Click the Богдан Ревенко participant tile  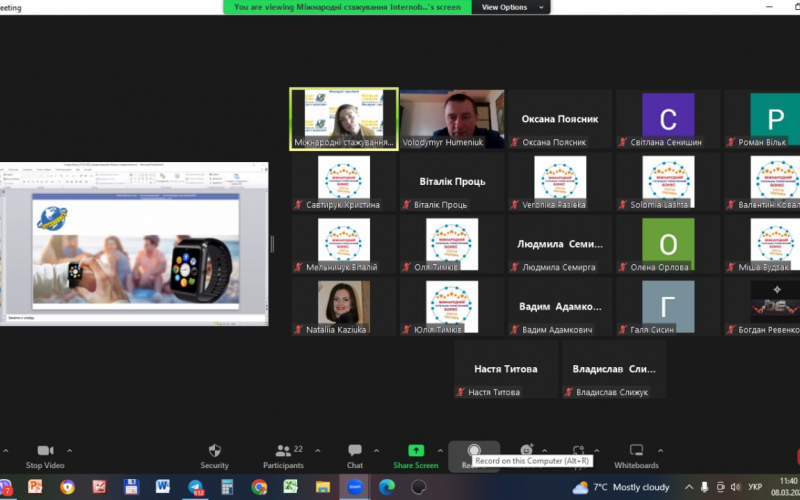tap(762, 306)
